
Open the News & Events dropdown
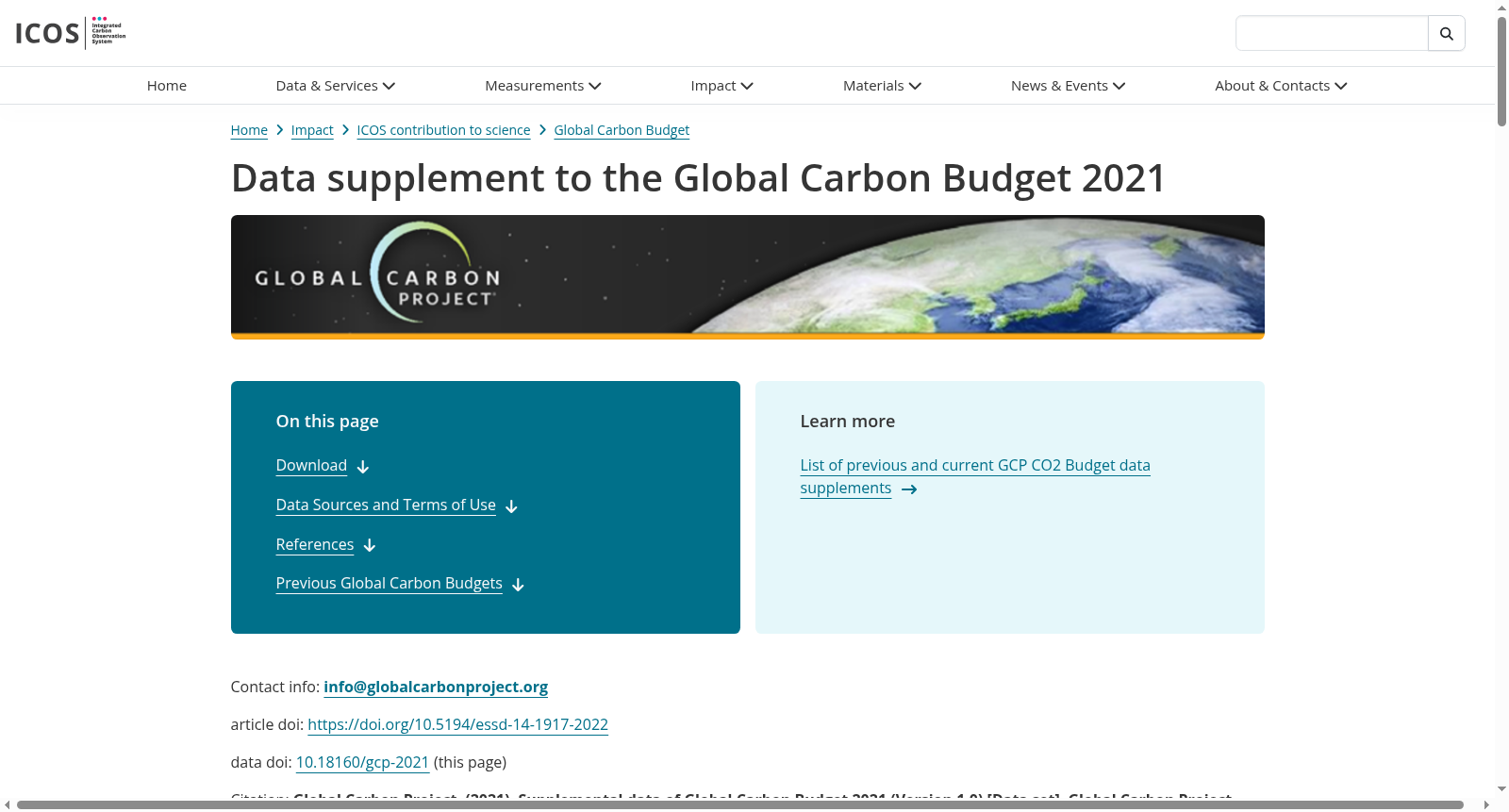click(x=1069, y=86)
